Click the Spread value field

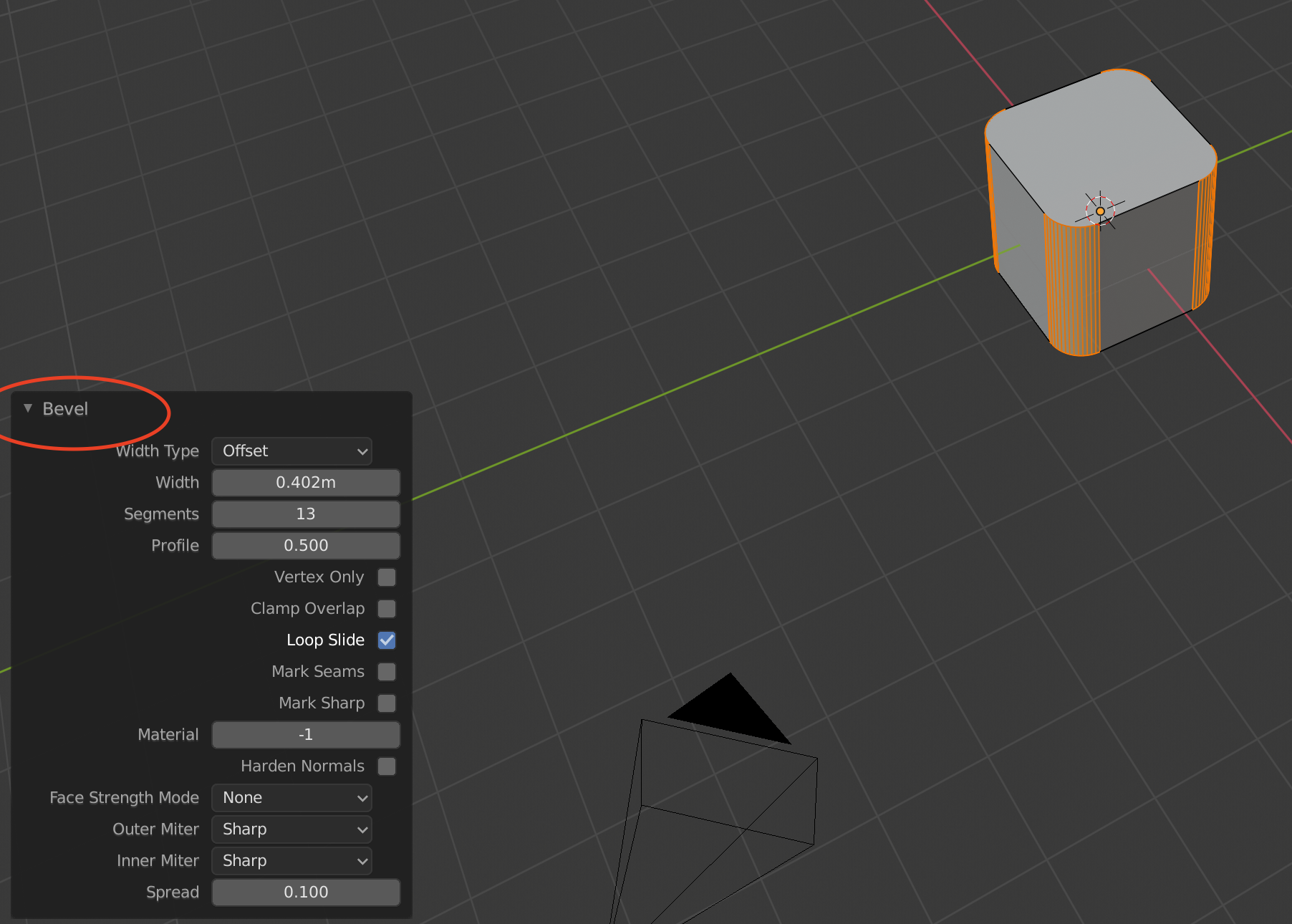(x=306, y=892)
